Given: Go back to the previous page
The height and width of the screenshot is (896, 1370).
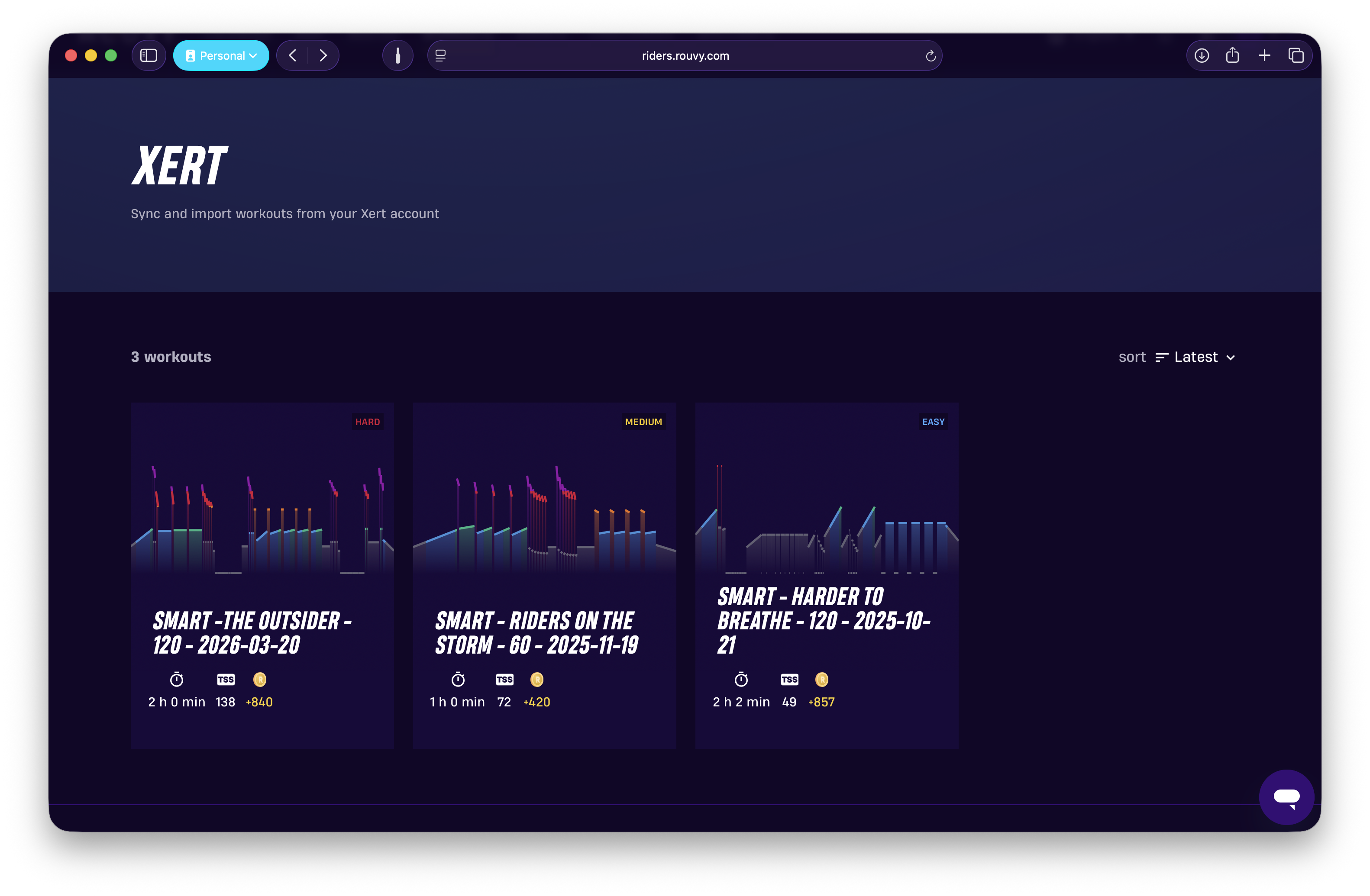Looking at the screenshot, I should tap(292, 56).
